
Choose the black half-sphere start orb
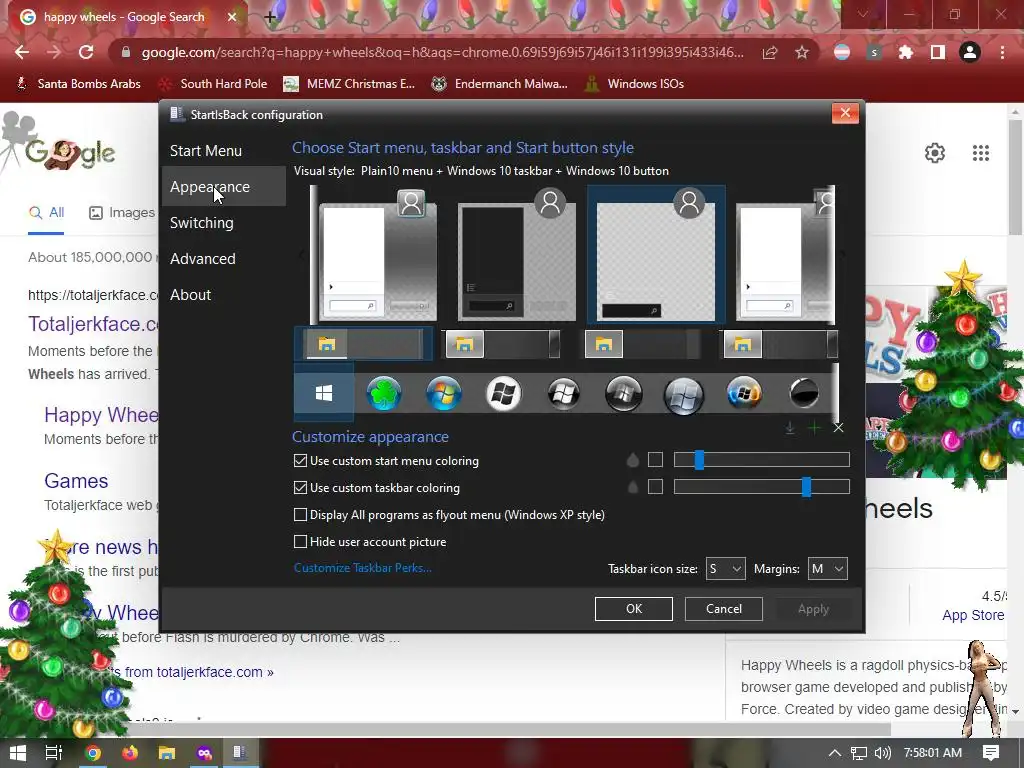click(804, 394)
